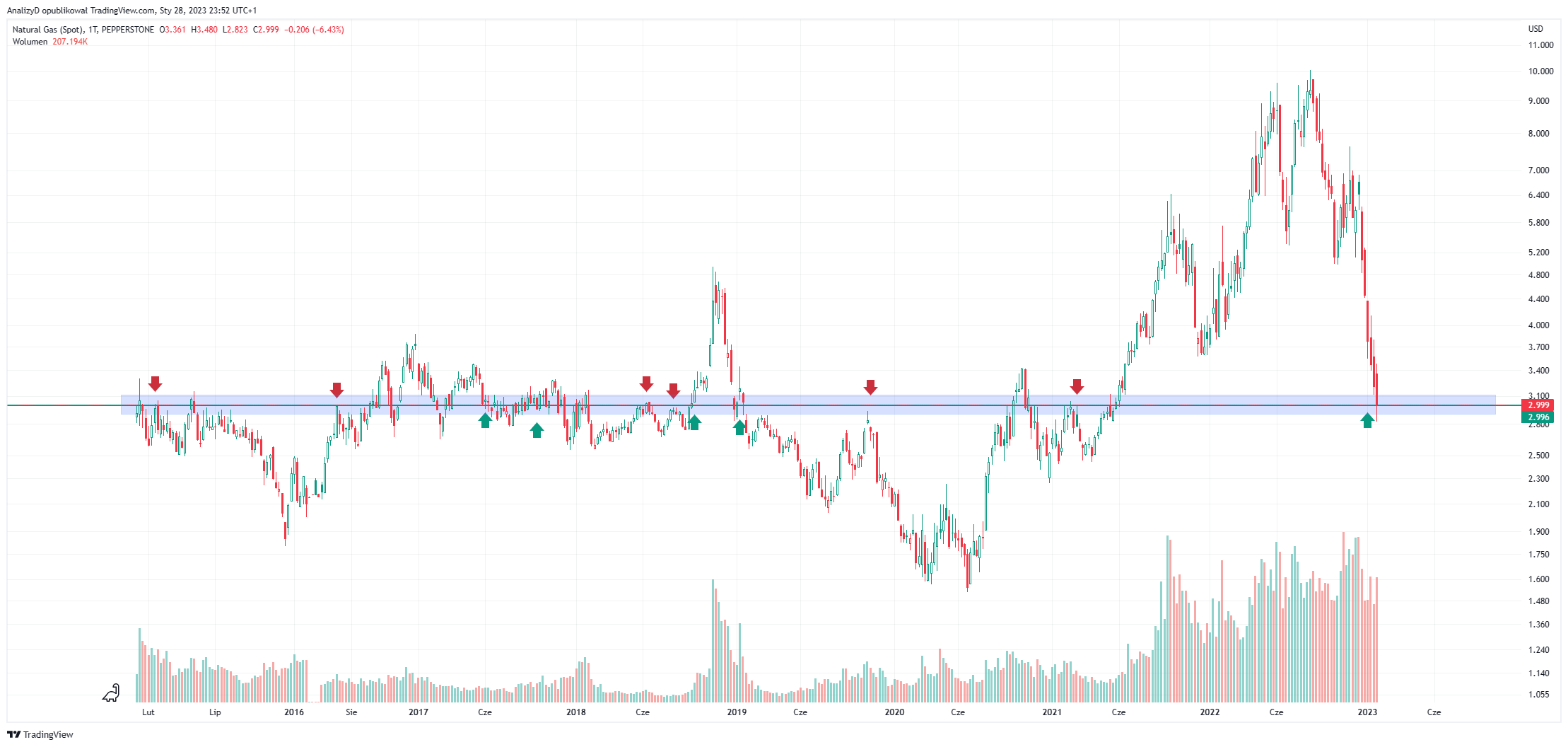Click the green 2.996 price tag
1568x747 pixels.
1538,417
